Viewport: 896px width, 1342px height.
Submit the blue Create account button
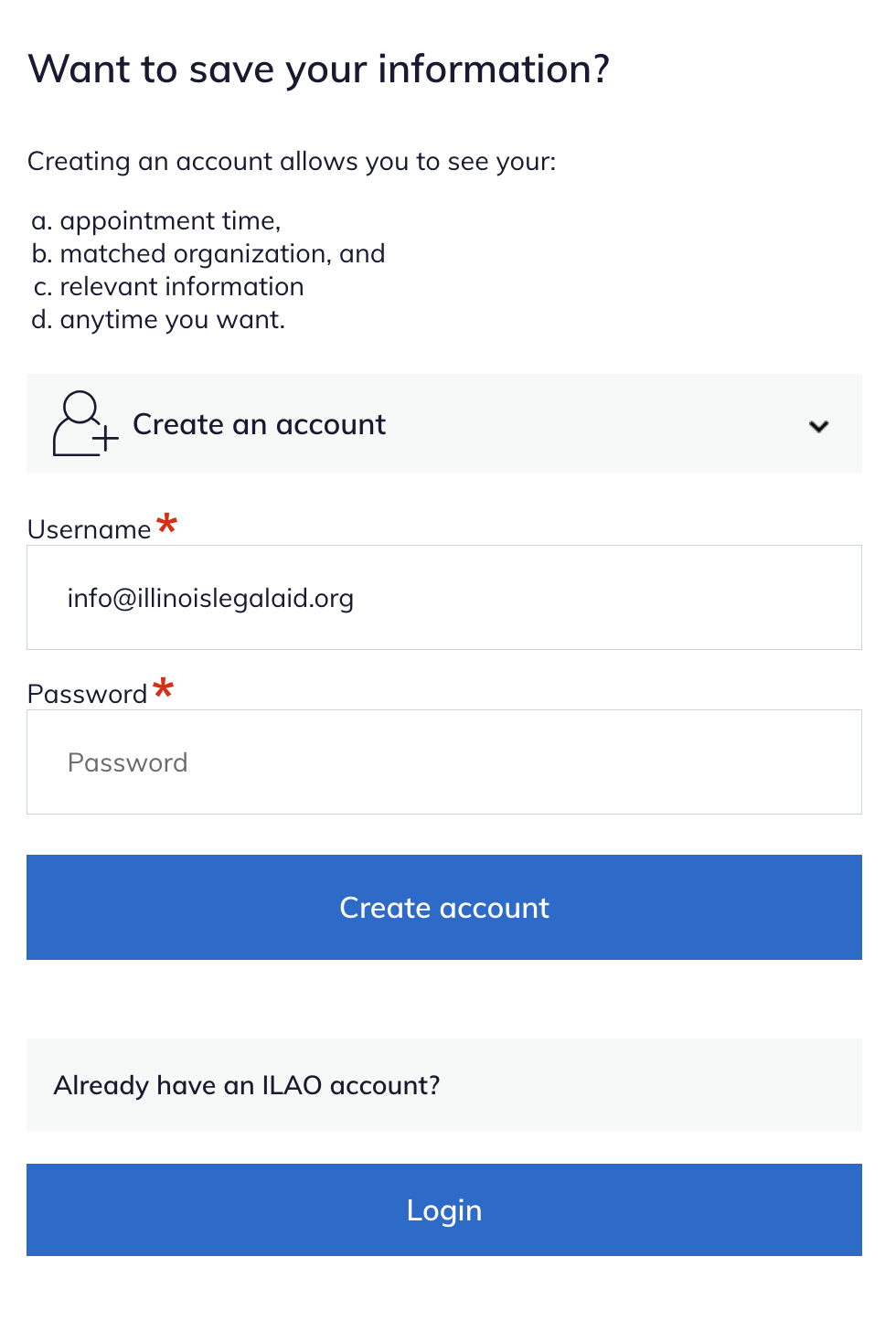(444, 907)
